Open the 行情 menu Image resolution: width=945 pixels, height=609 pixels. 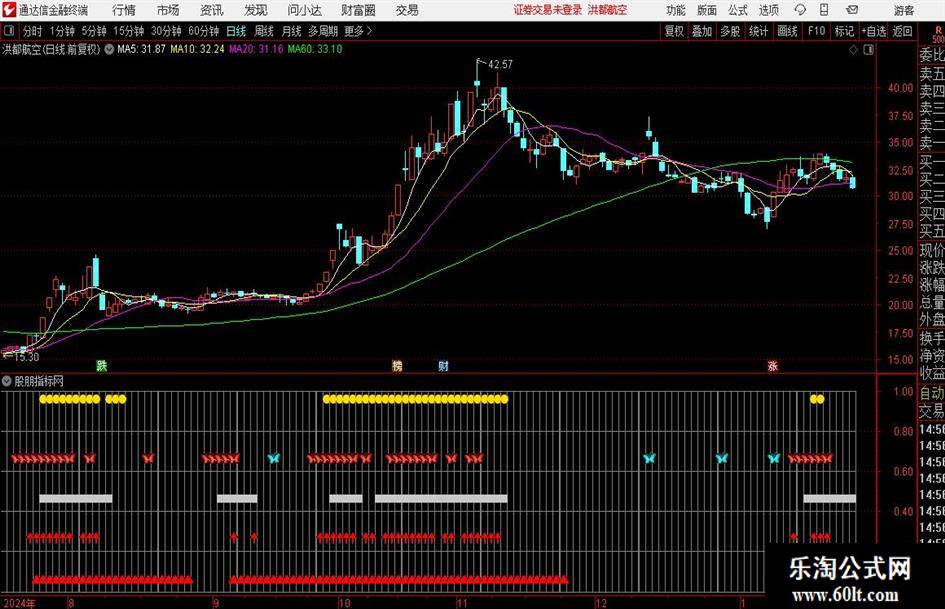click(124, 10)
